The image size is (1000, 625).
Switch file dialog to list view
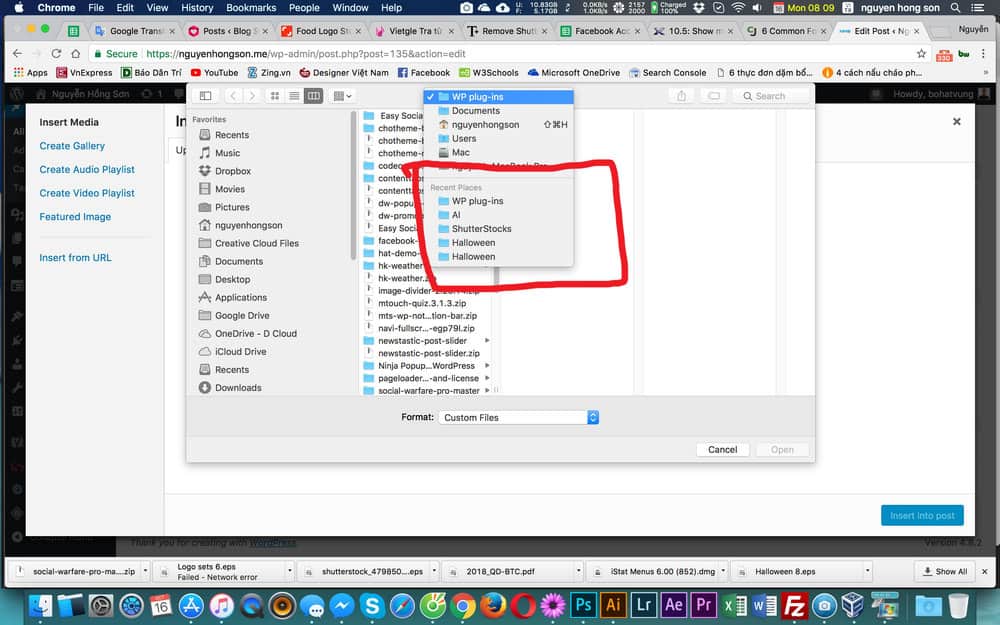point(294,96)
